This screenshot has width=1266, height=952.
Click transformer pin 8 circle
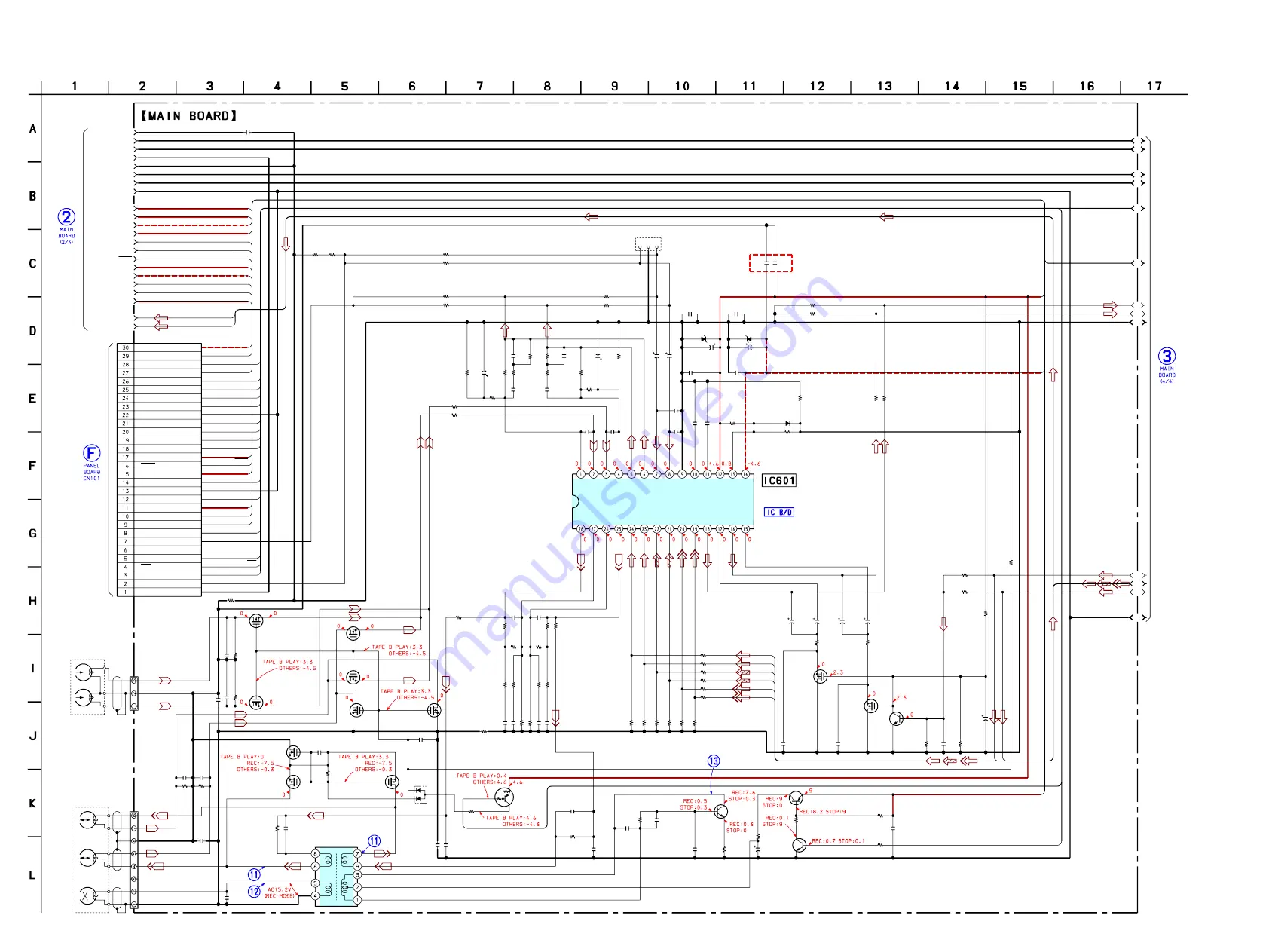(x=316, y=853)
